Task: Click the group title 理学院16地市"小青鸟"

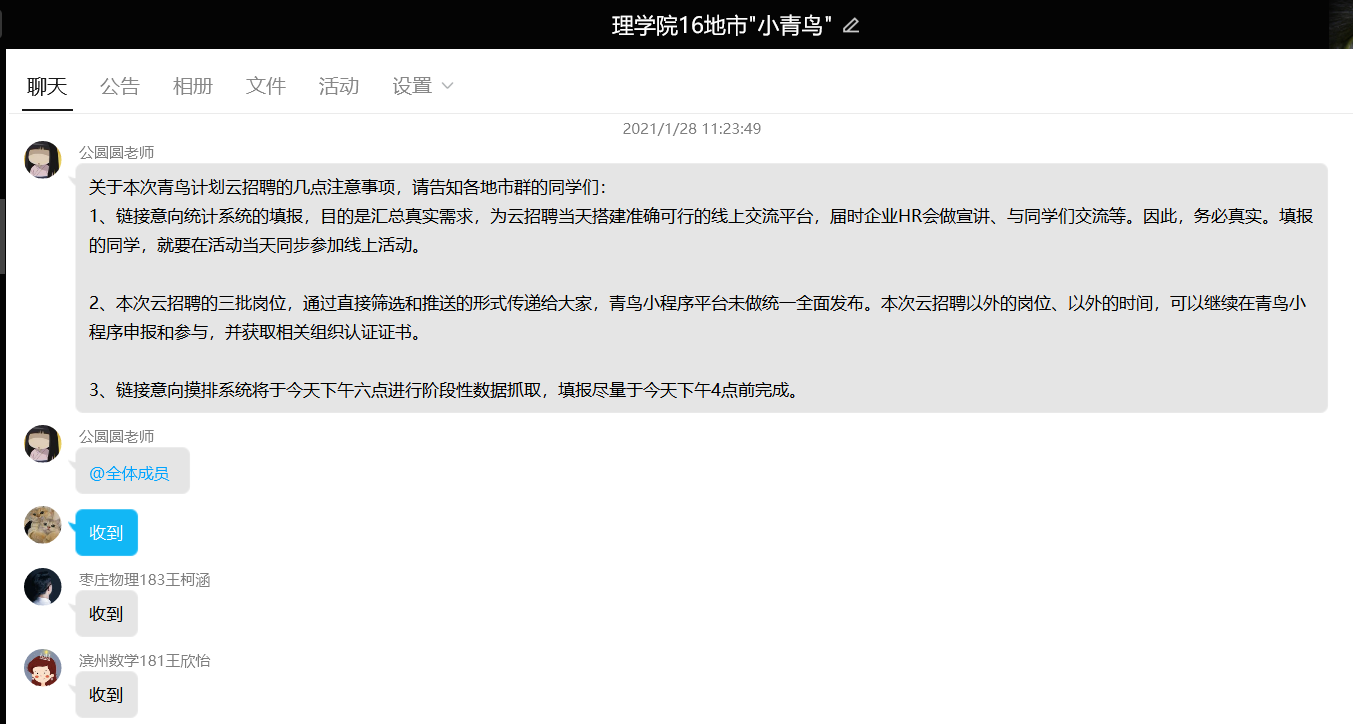Action: pos(722,26)
